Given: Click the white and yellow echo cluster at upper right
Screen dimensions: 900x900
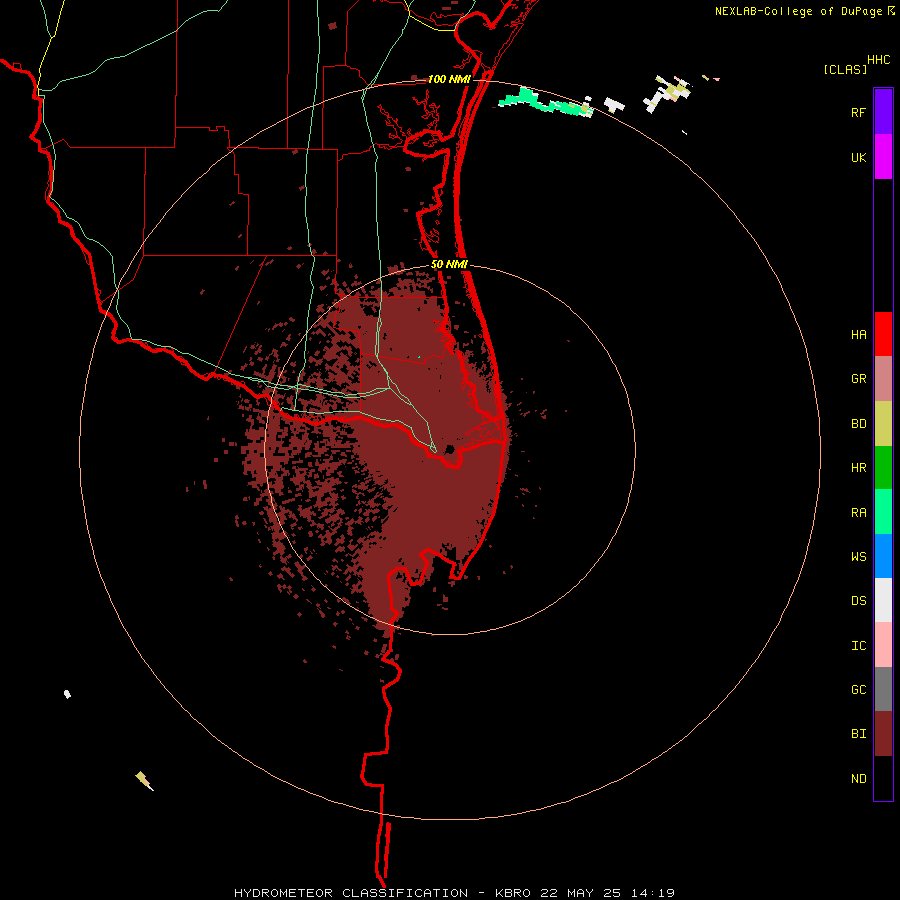Looking at the screenshot, I should point(667,94).
